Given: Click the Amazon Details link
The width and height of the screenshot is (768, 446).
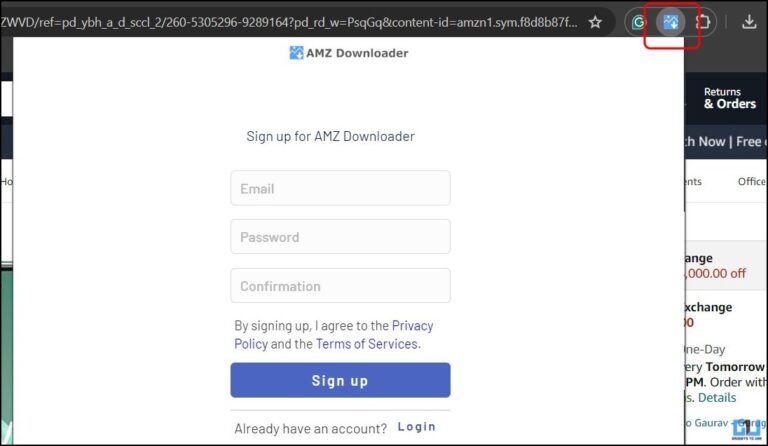Looking at the screenshot, I should tap(718, 397).
